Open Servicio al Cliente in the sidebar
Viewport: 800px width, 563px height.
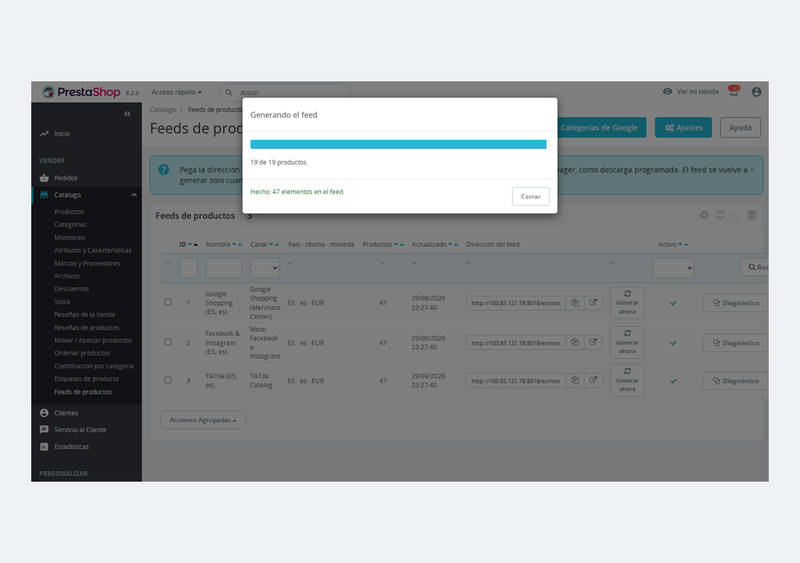[80, 430]
